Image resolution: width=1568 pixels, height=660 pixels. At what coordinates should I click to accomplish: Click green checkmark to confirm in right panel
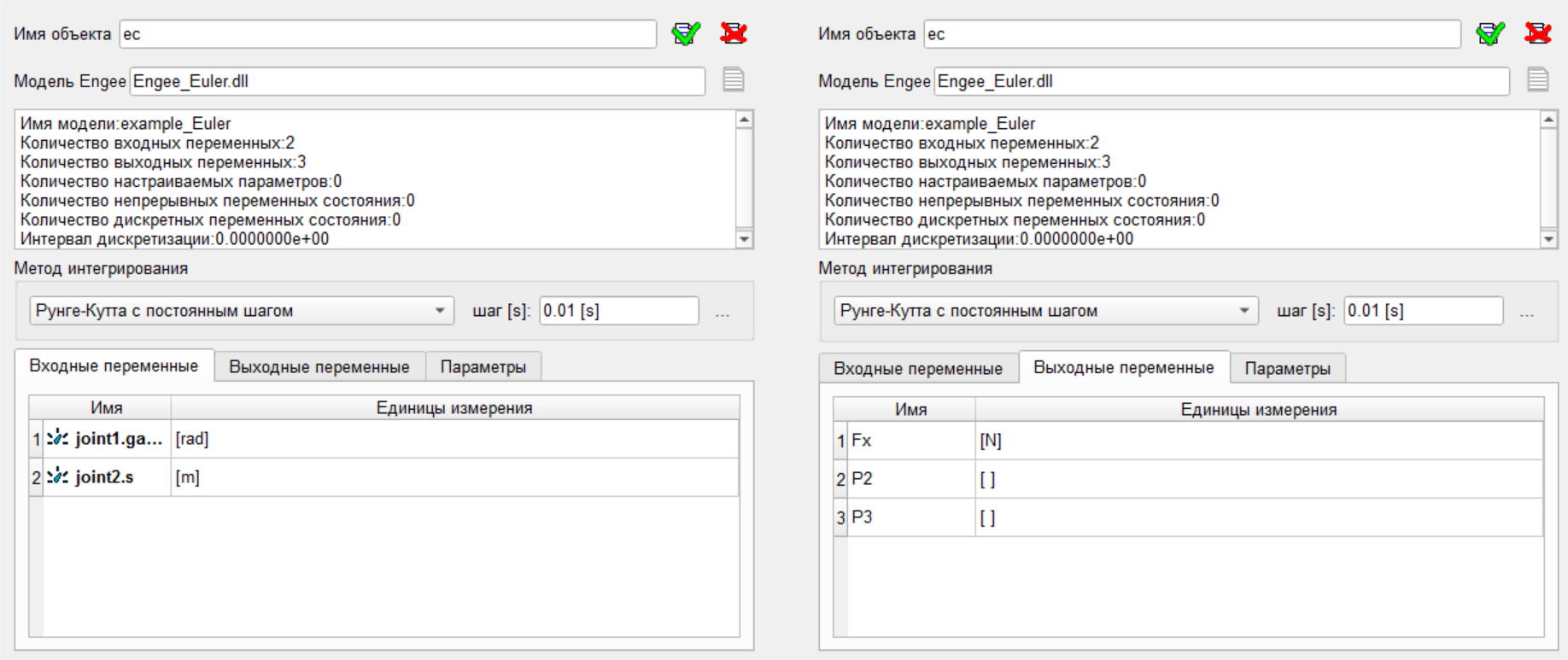click(1490, 33)
